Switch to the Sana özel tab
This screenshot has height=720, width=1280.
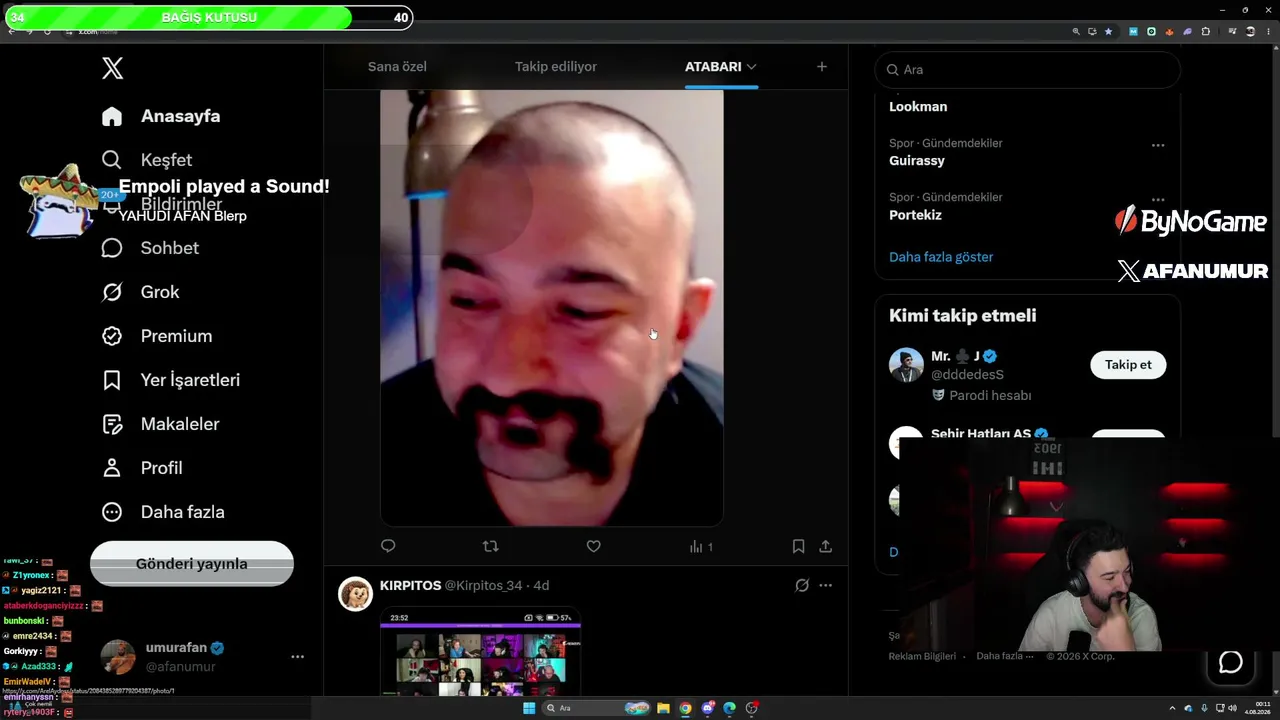(x=397, y=67)
